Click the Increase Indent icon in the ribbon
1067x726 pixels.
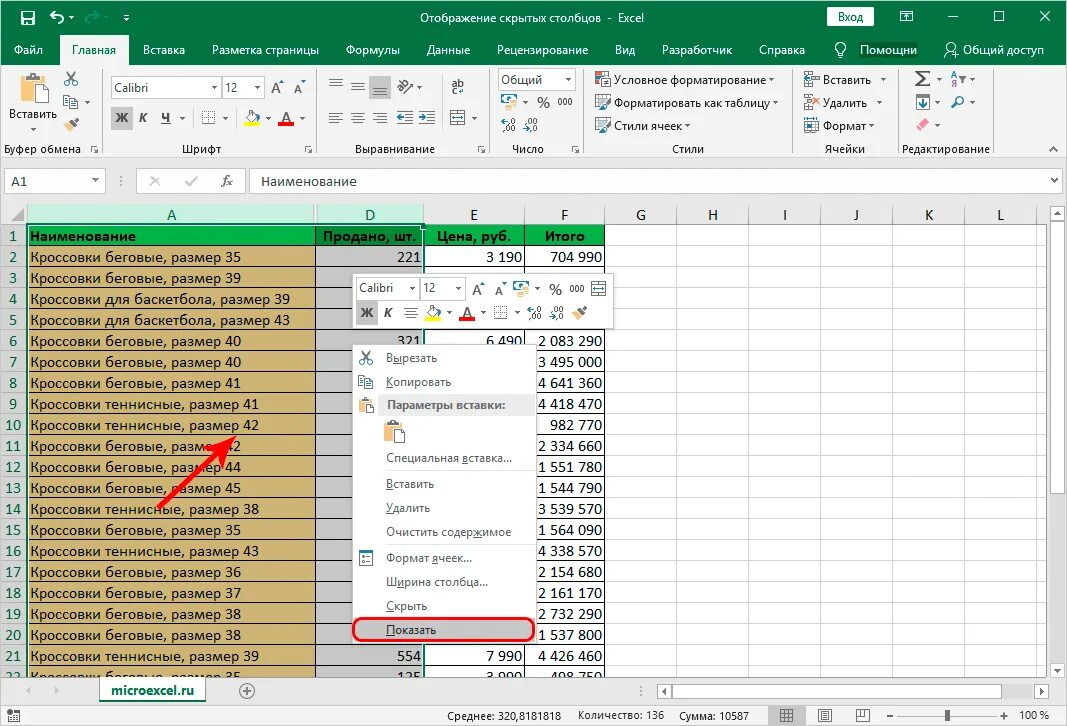427,118
